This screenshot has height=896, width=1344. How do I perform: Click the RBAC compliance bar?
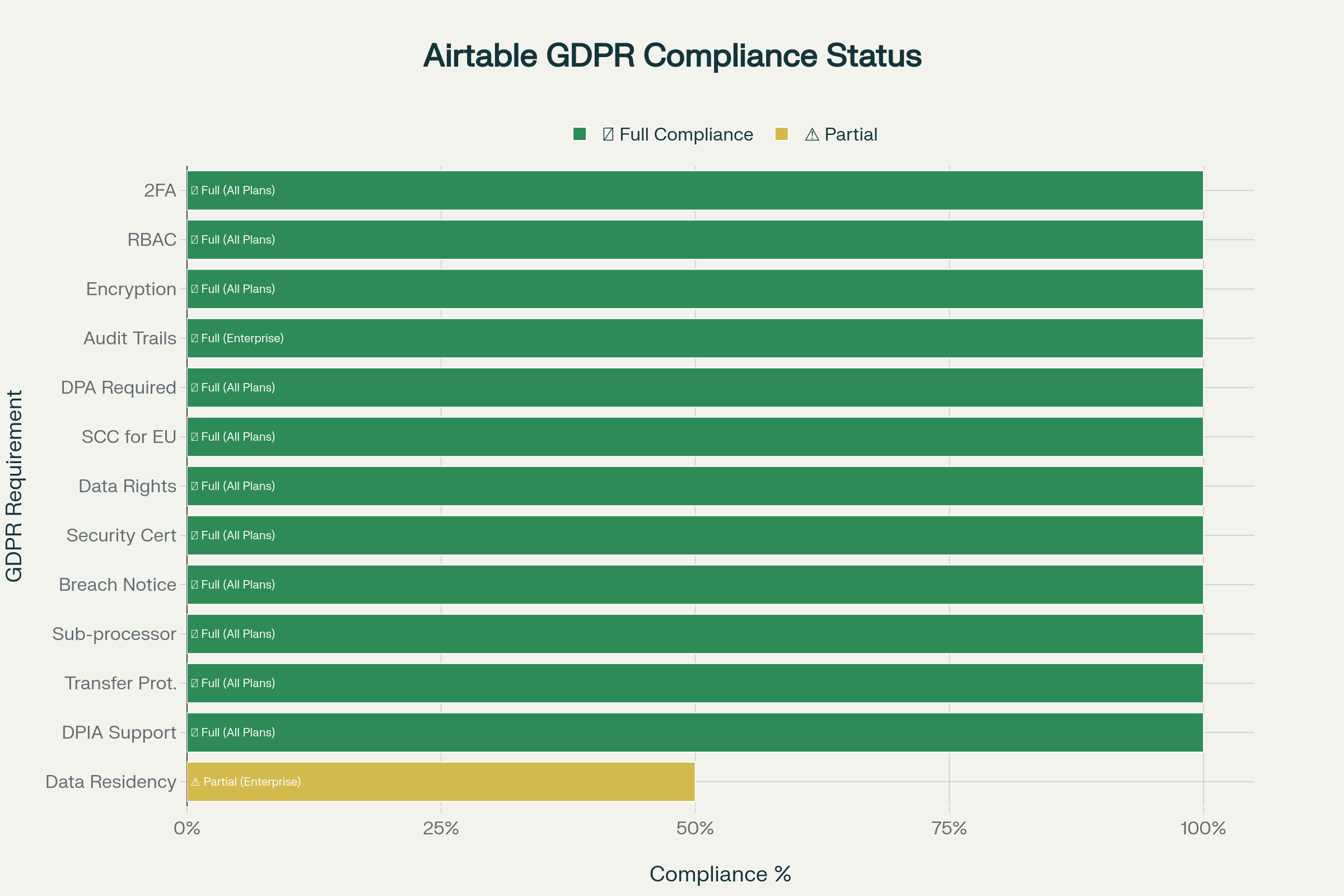pos(695,240)
